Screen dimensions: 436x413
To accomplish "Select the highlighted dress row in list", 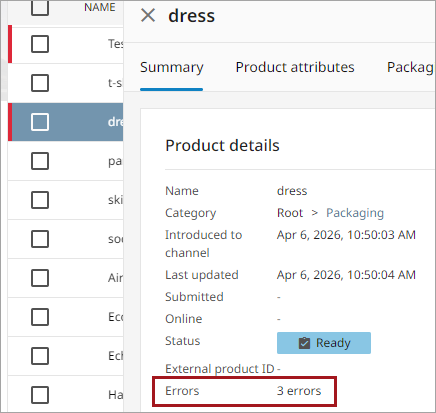I will click(x=66, y=122).
